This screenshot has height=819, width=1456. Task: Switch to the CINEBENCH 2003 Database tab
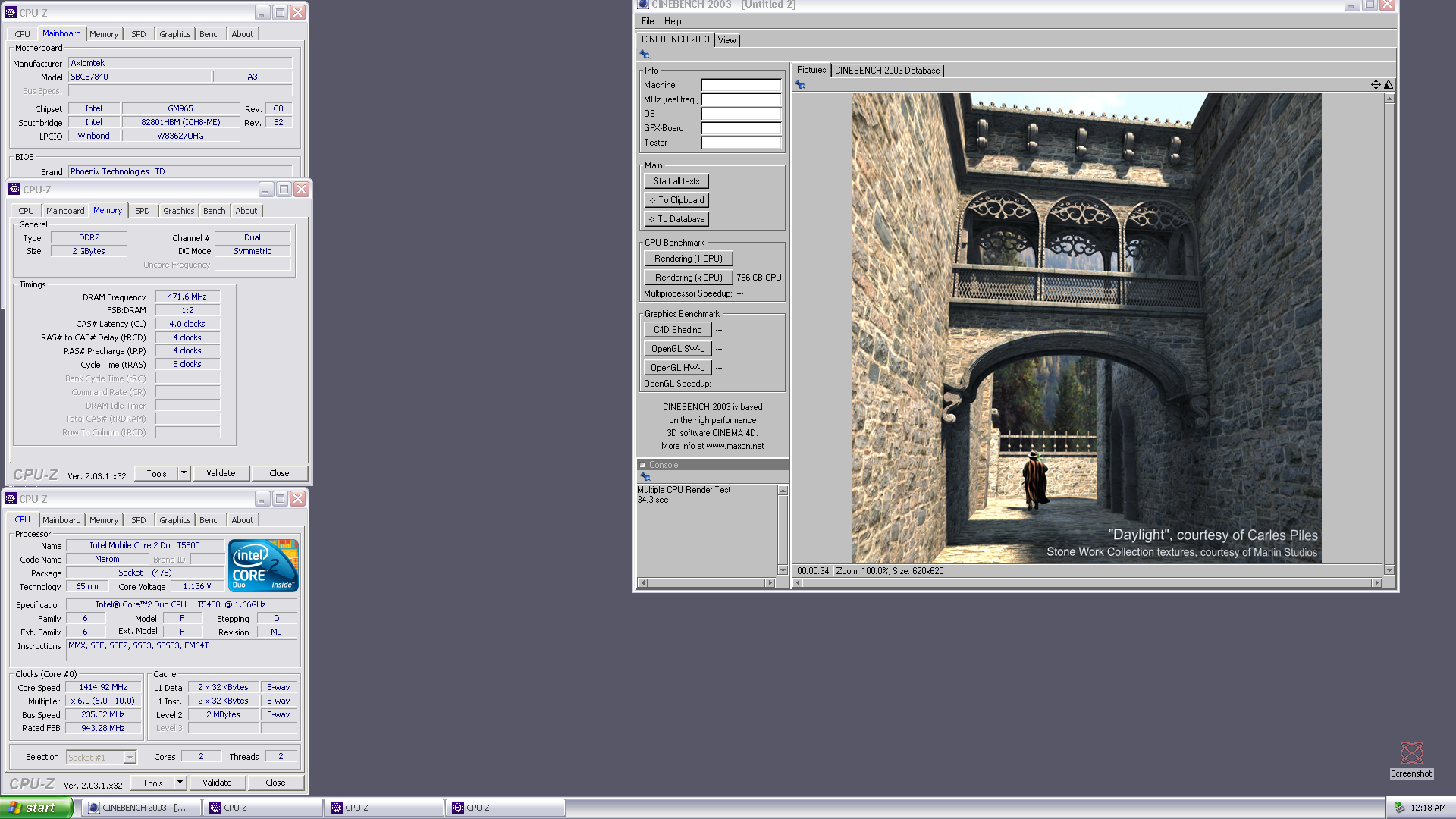pos(887,71)
